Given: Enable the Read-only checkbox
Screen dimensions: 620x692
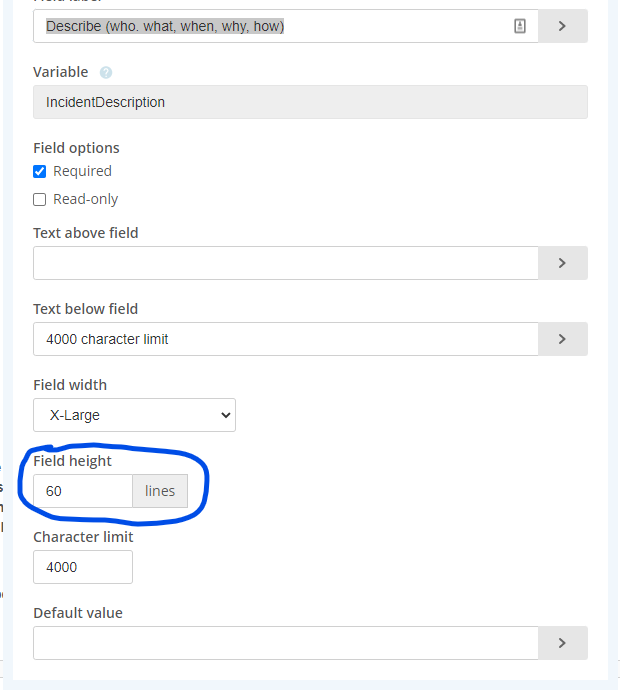Looking at the screenshot, I should 40,199.
